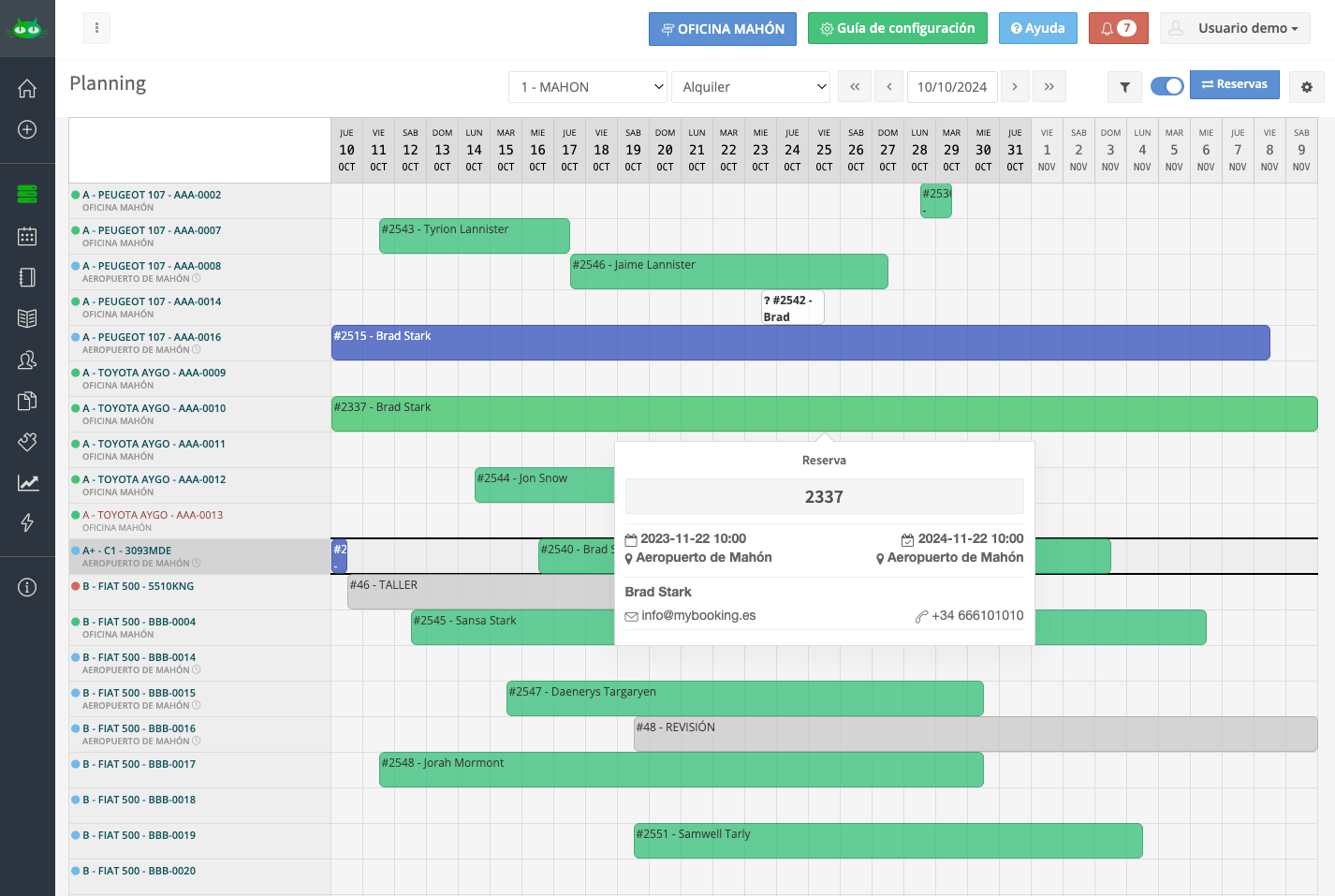Open the three-dot vertical menu
1335x896 pixels.
(x=96, y=28)
